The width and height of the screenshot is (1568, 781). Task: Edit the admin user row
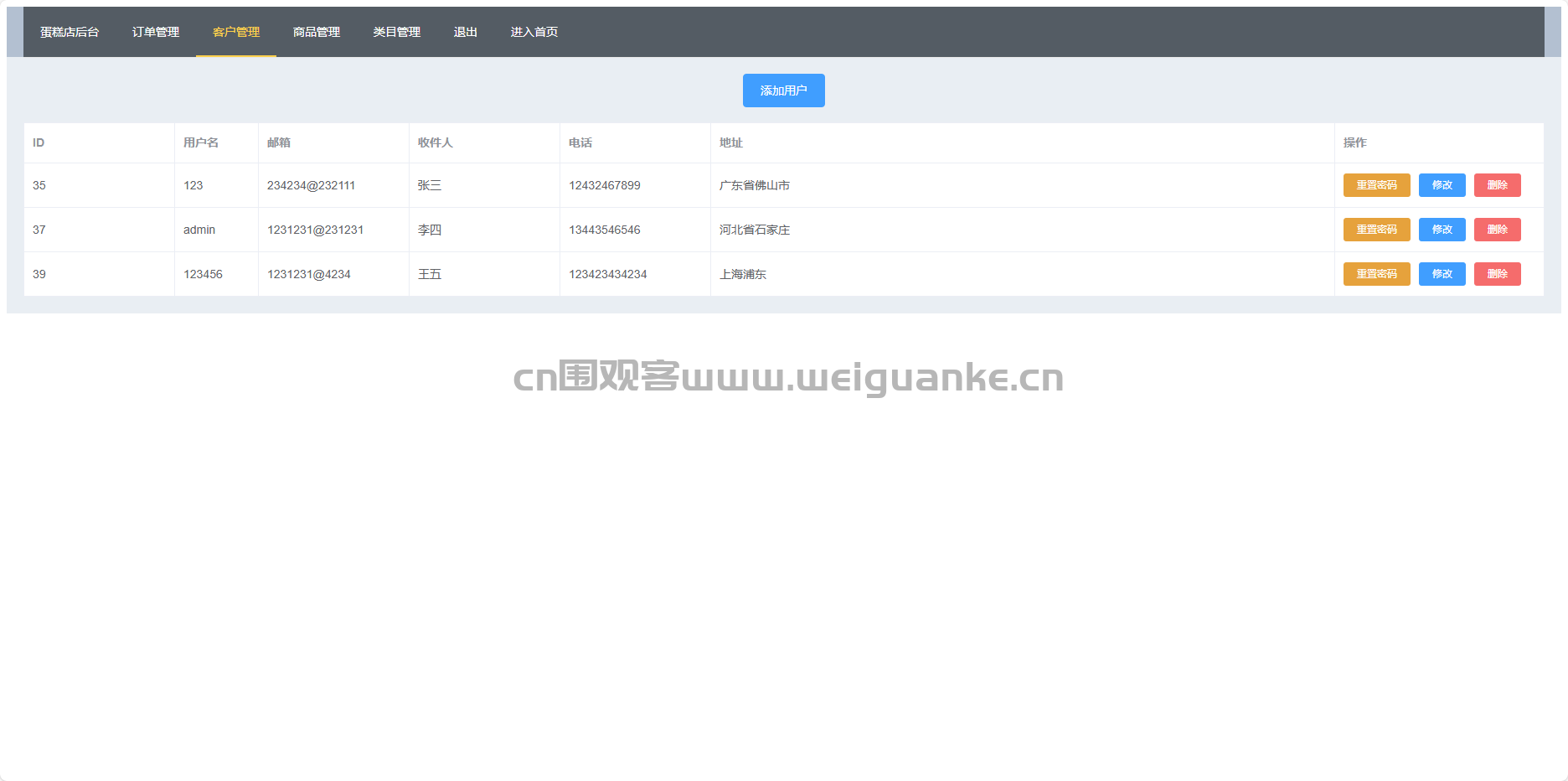(x=1442, y=230)
